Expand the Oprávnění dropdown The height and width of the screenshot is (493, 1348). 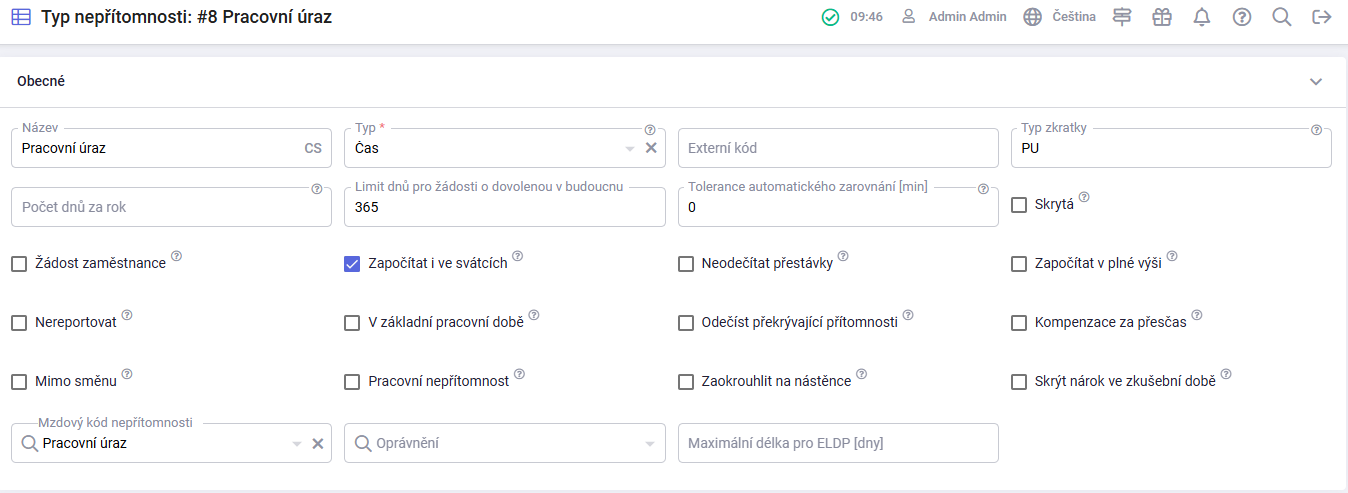tap(650, 444)
